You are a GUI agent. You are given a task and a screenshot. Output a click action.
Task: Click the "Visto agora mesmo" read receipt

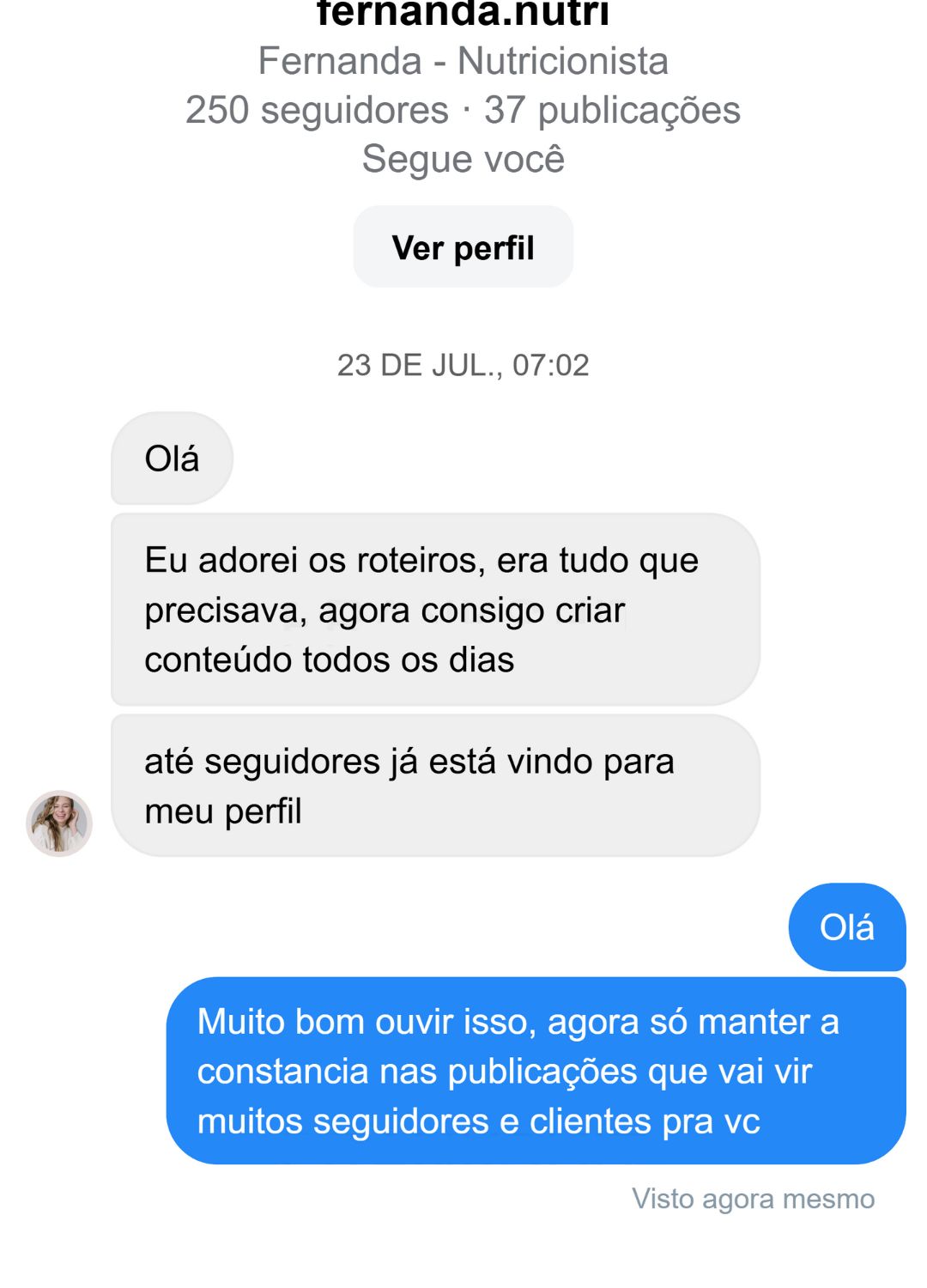[x=753, y=1198]
